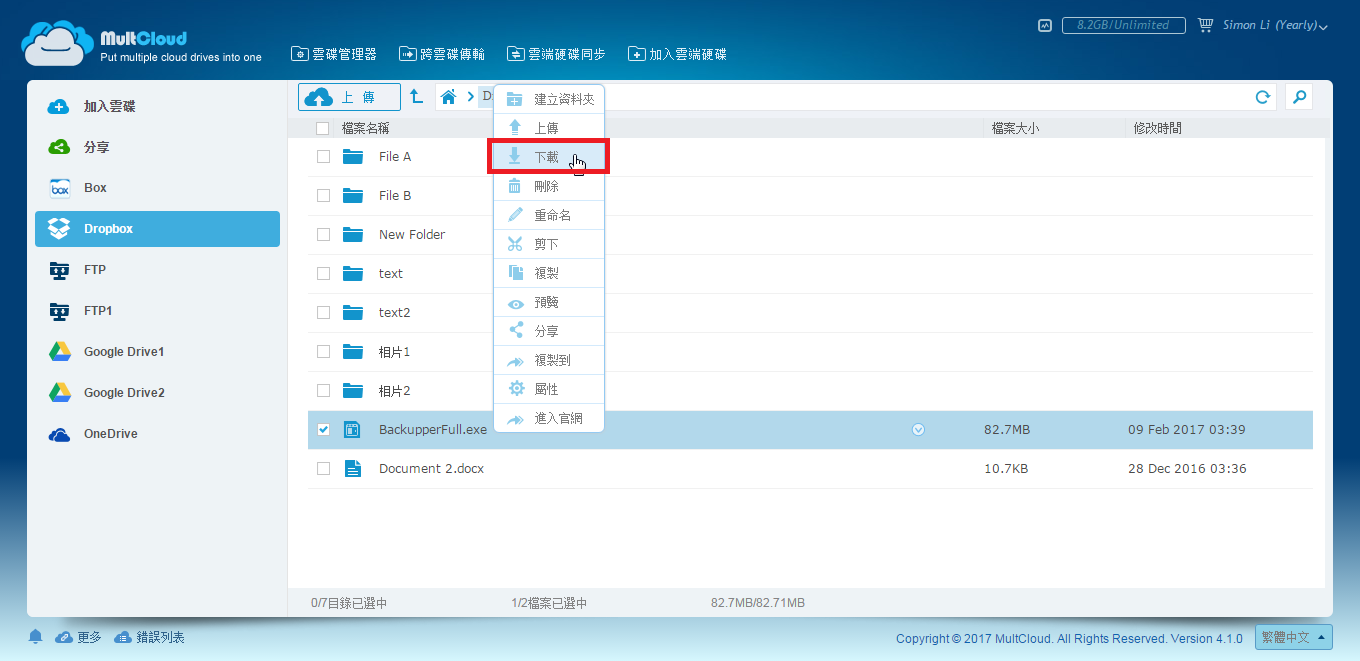
Task: Click 加入雲碟 in the sidebar
Action: click(157, 106)
